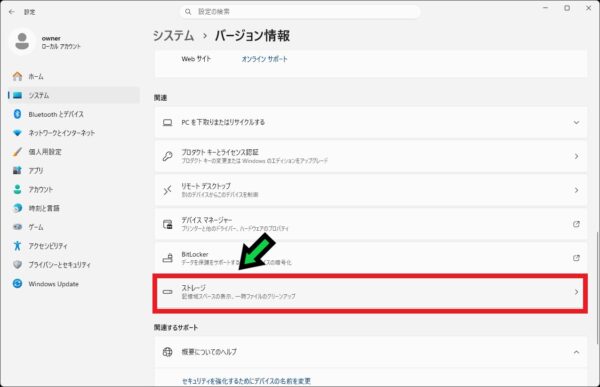Open ネットワークとインターネット settings
The width and height of the screenshot is (600, 387).
(x=74, y=133)
